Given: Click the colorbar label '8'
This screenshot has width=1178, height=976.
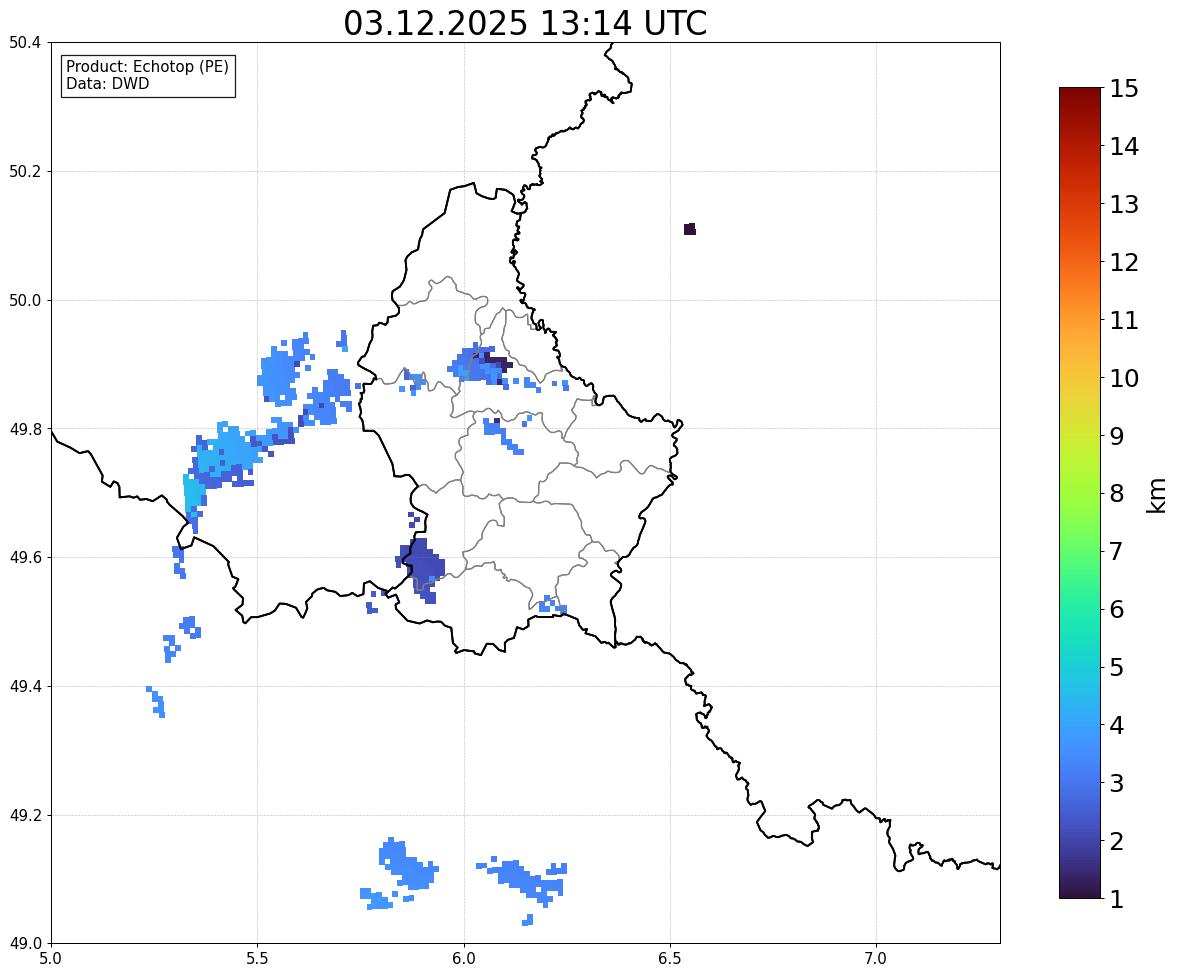Looking at the screenshot, I should click(1117, 494).
